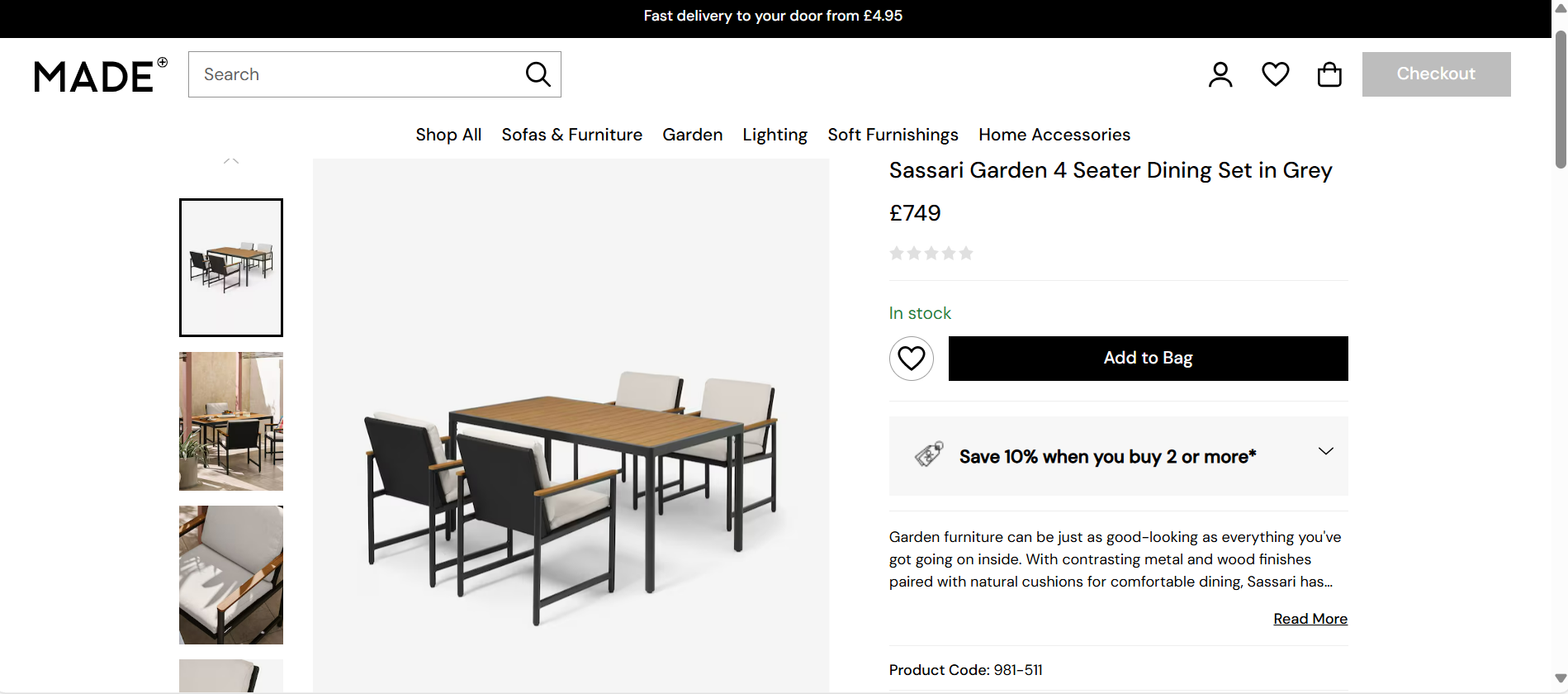
Task: Click the Add to Bag button
Action: coord(1149,359)
